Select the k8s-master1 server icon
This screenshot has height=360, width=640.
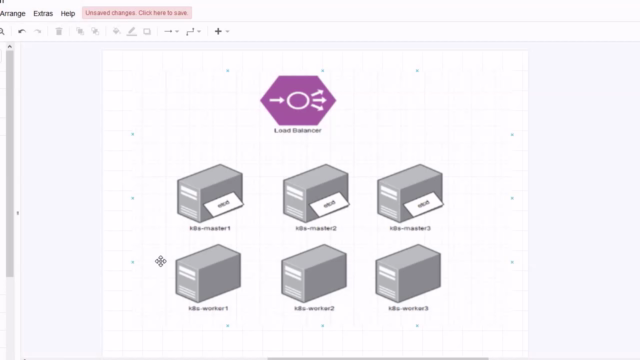tap(210, 193)
